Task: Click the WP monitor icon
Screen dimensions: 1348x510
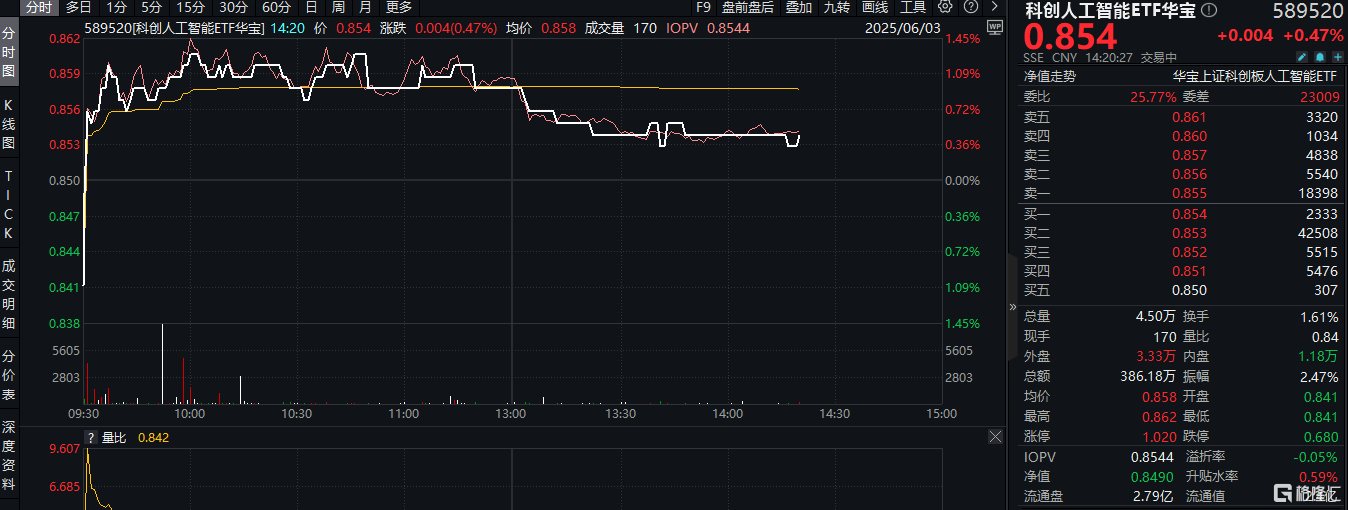Action: [994, 28]
